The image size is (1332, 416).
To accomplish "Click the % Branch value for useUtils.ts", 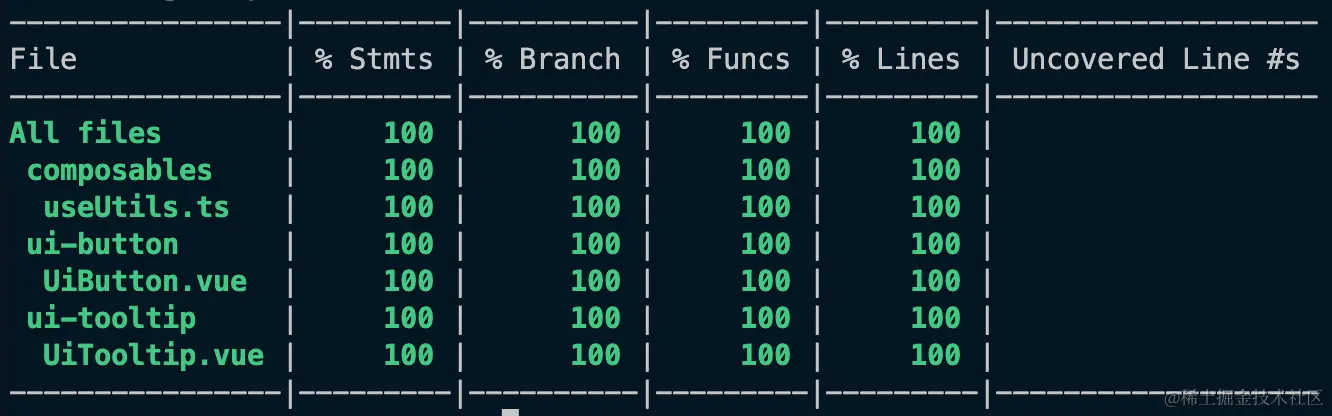I will coord(596,207).
